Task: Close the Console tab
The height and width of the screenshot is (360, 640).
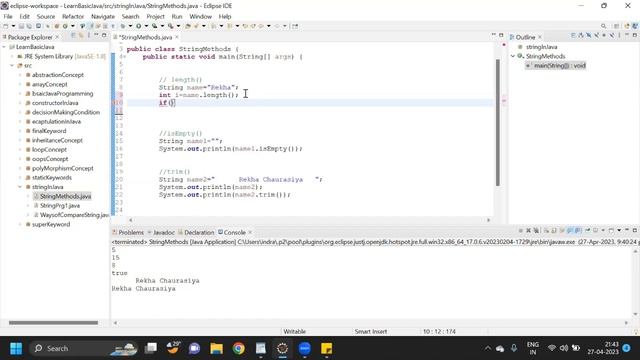Action: pyautogui.click(x=250, y=232)
